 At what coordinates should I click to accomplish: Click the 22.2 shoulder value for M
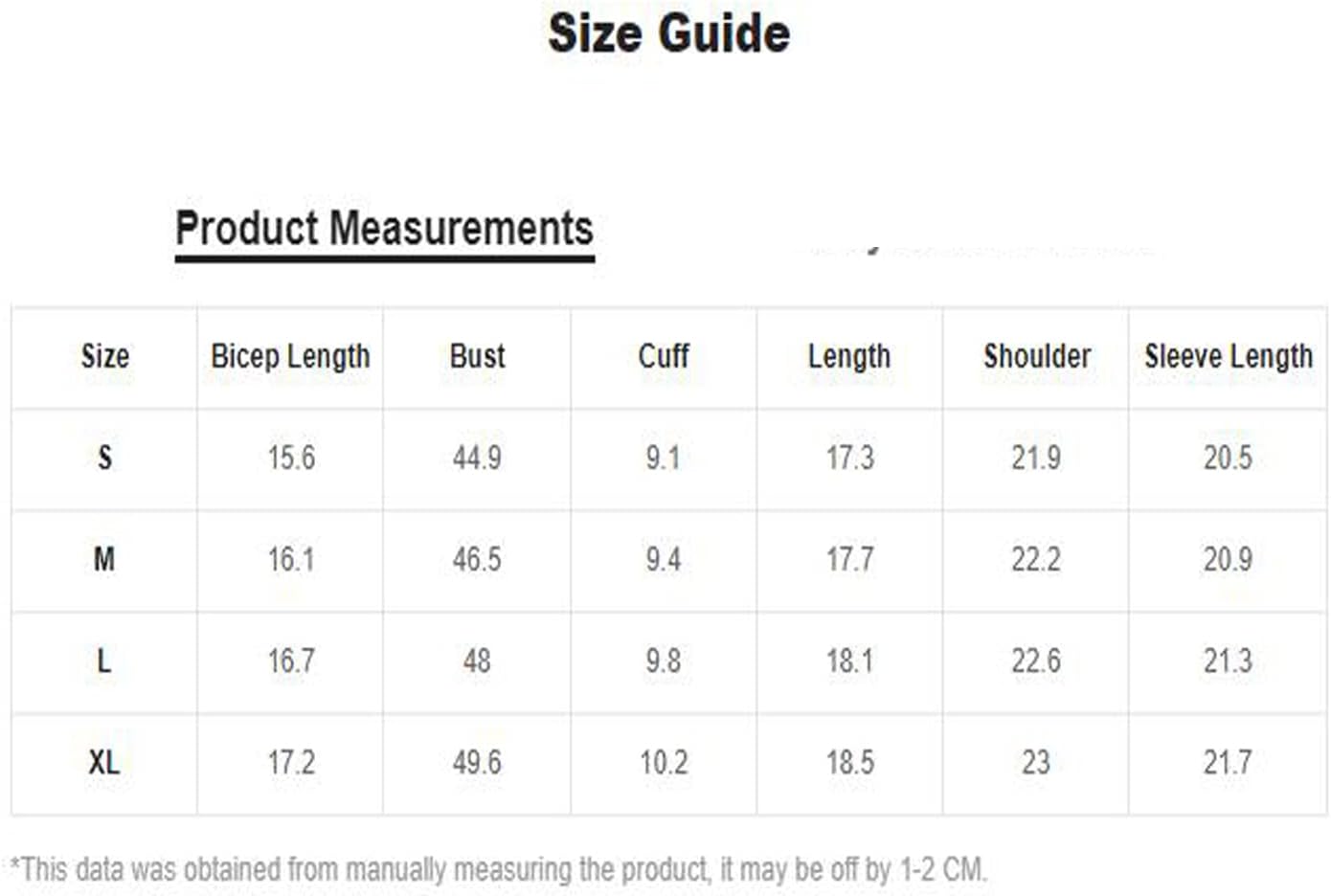[x=1036, y=560]
